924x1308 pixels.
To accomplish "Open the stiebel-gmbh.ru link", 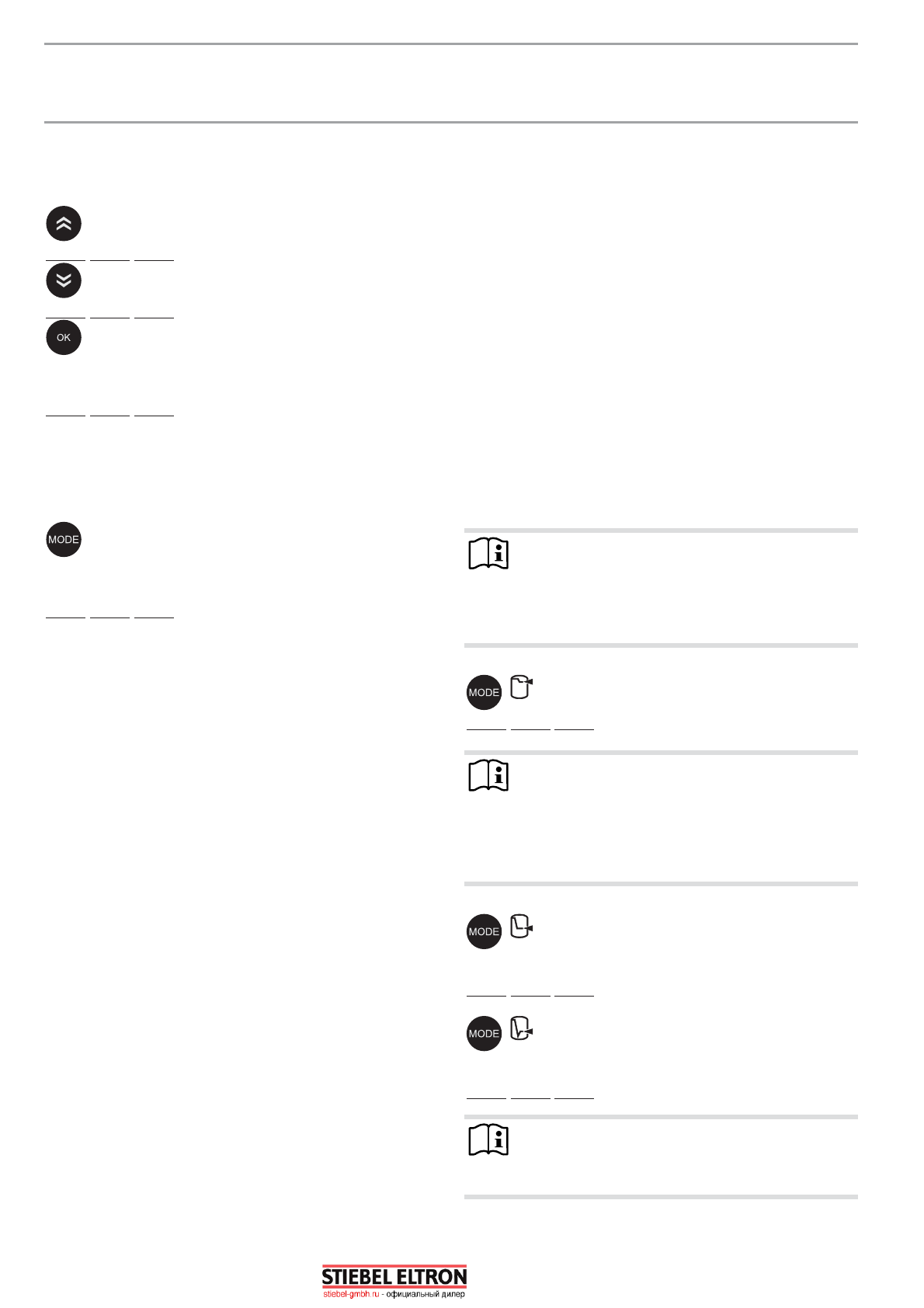I will 351,1295.
